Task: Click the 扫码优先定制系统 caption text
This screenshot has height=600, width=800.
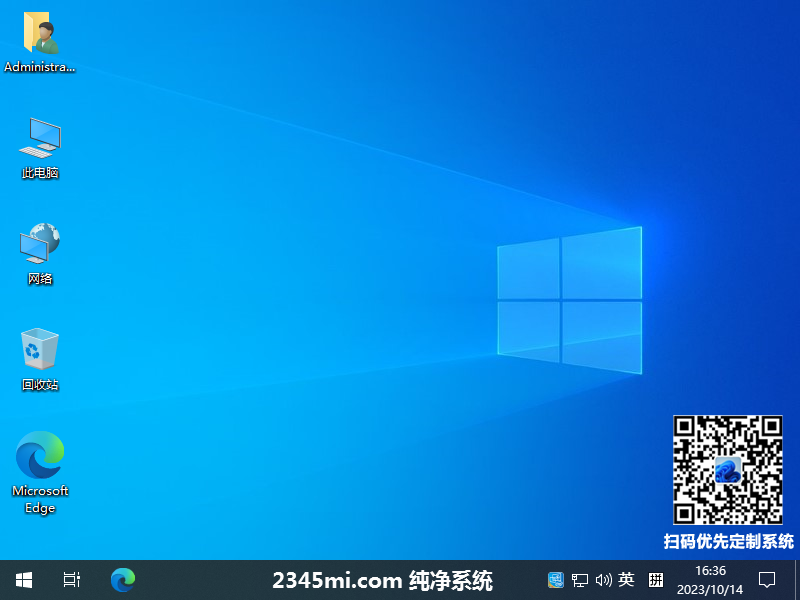Action: (x=728, y=541)
